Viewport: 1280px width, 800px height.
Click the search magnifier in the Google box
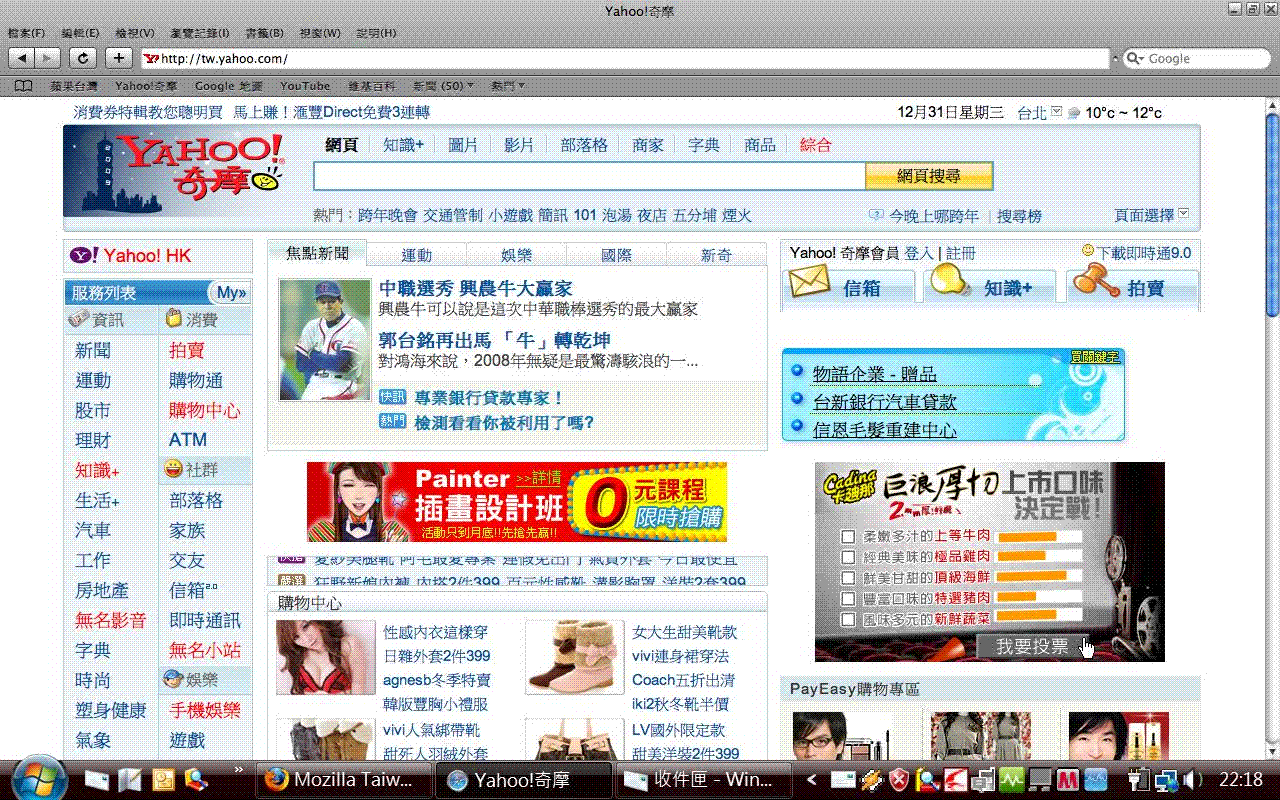1135,59
